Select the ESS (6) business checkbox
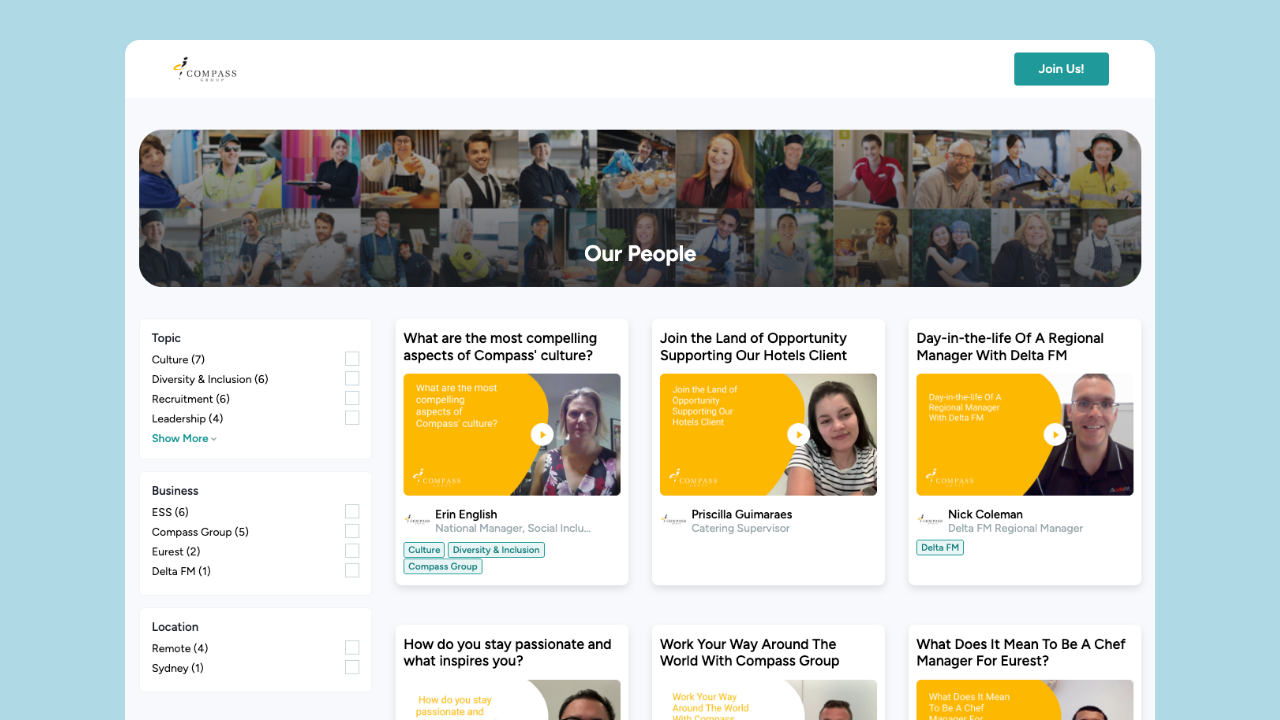Viewport: 1280px width, 720px height. (352, 512)
